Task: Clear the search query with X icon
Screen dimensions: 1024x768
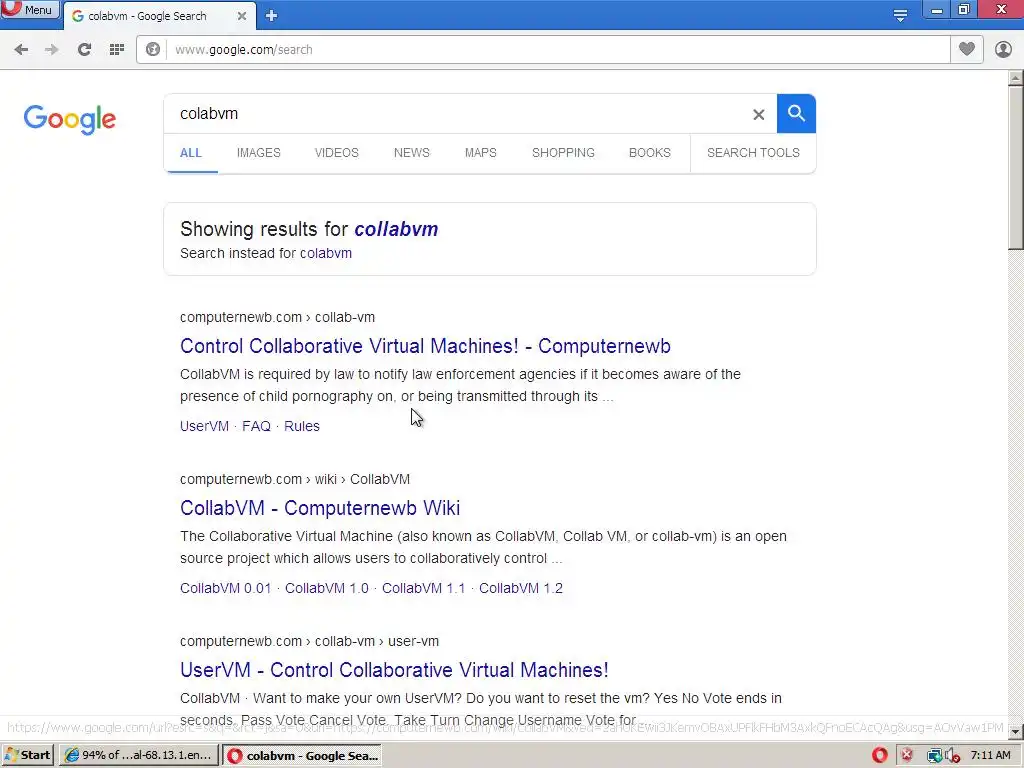Action: (758, 115)
